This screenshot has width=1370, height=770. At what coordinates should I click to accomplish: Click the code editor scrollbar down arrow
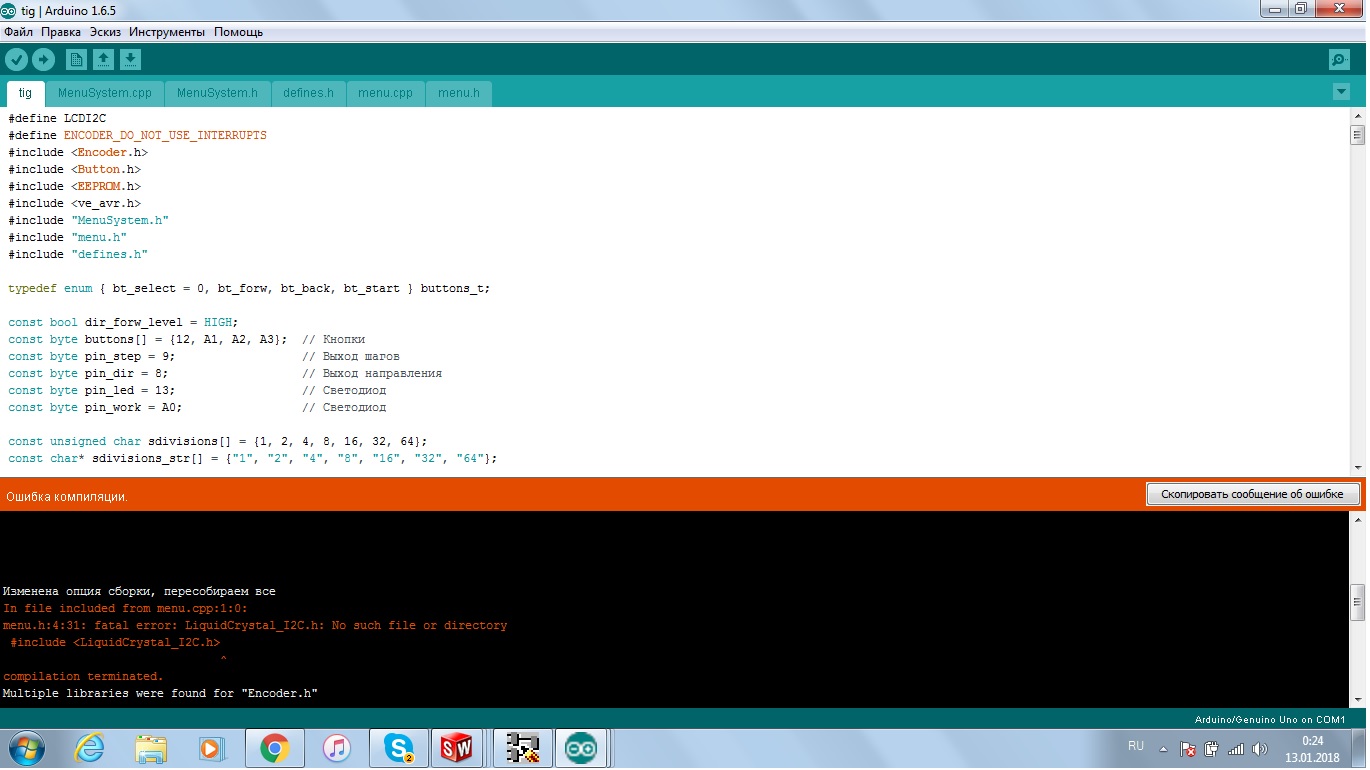click(1357, 468)
